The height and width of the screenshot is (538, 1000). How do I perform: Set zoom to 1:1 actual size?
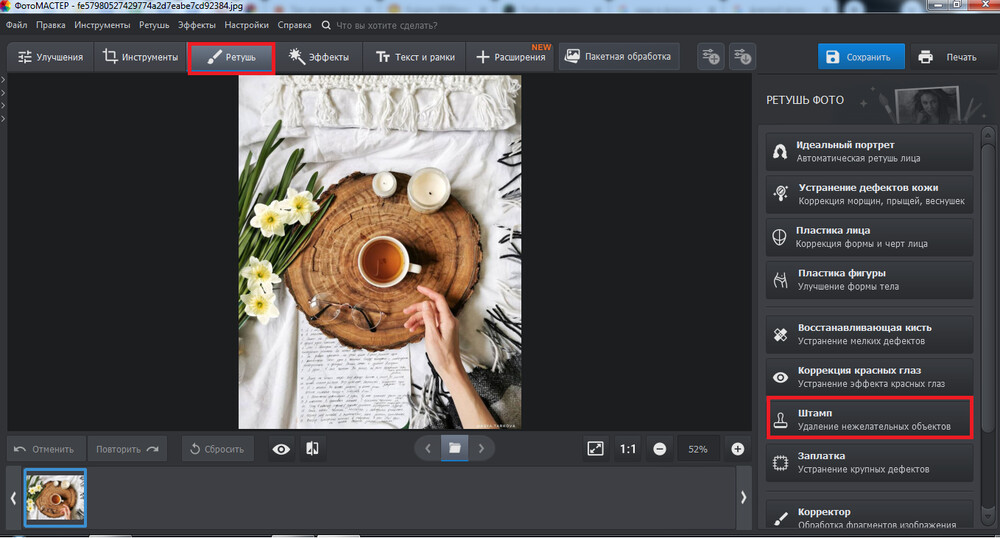(627, 449)
